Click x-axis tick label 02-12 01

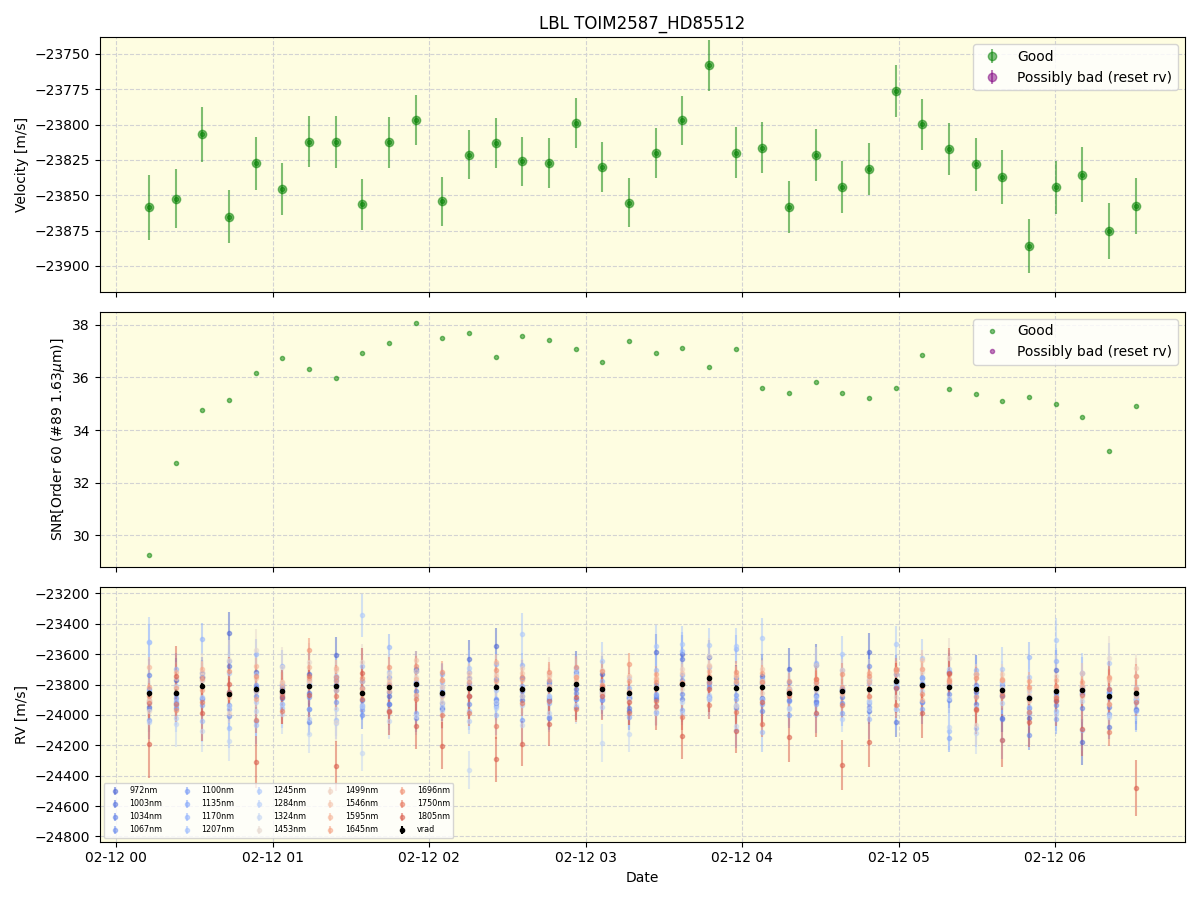(273, 857)
